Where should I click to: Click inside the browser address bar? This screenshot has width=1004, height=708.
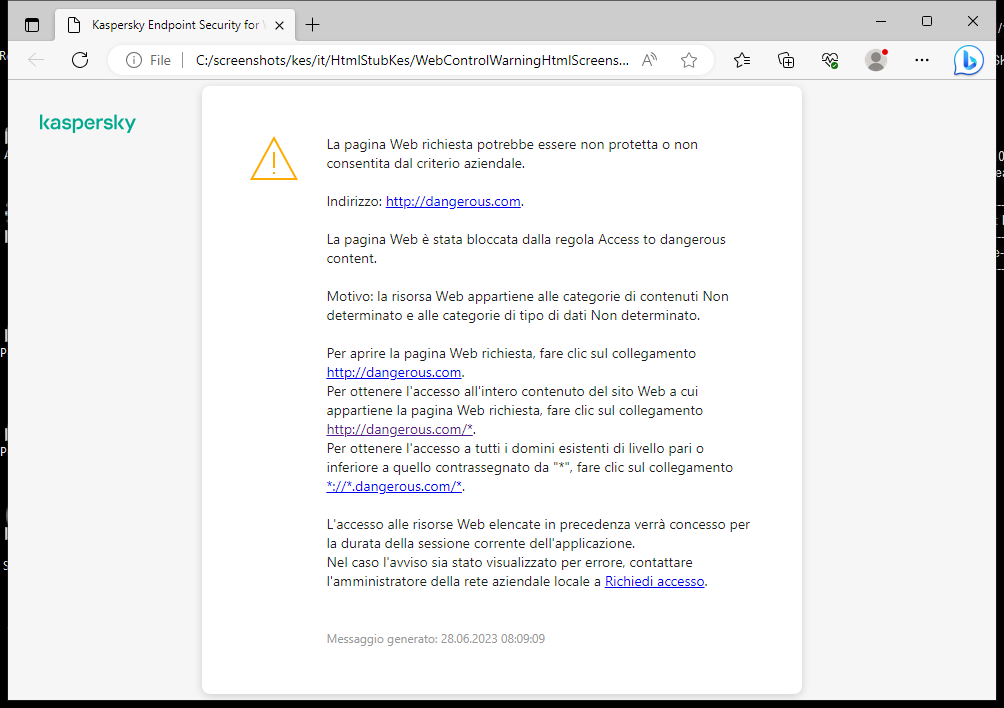pyautogui.click(x=400, y=60)
